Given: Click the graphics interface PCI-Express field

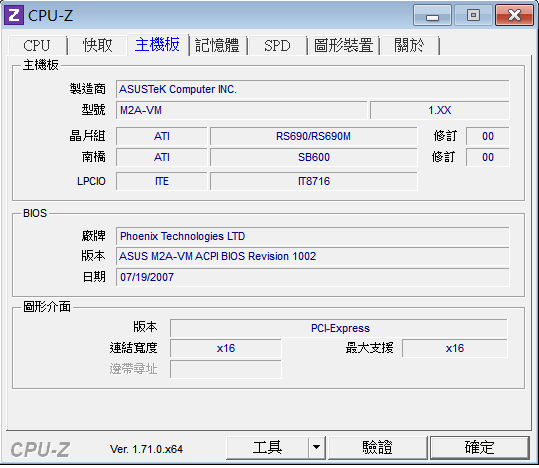Looking at the screenshot, I should (x=339, y=328).
